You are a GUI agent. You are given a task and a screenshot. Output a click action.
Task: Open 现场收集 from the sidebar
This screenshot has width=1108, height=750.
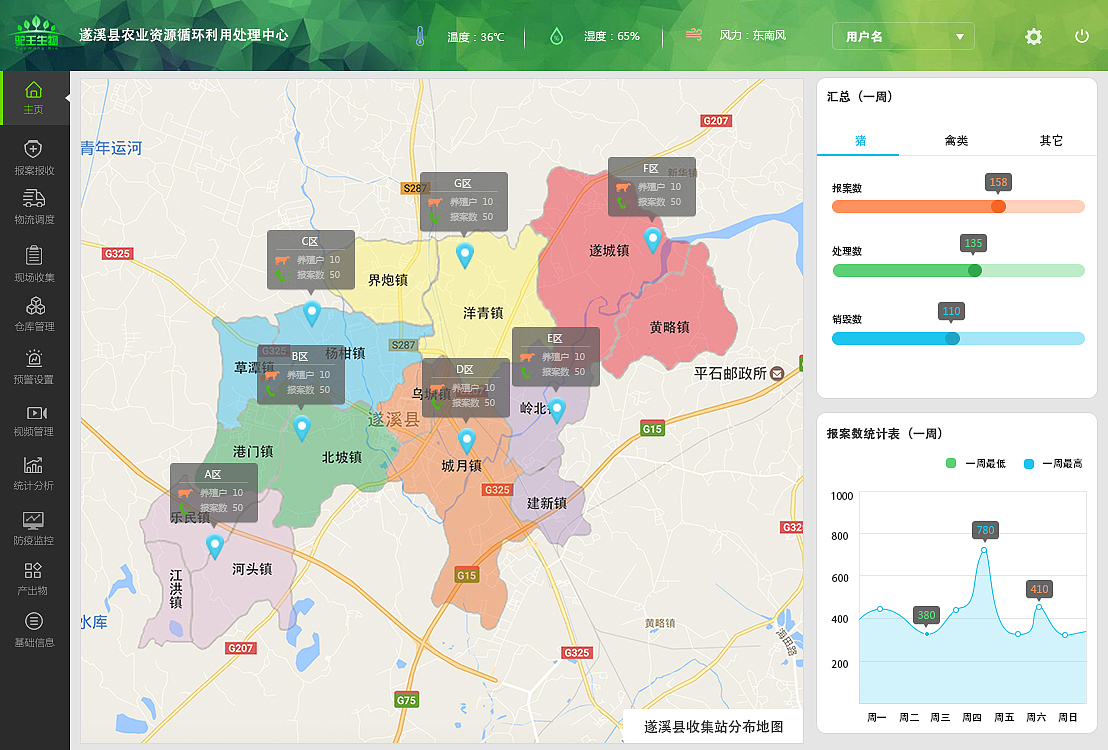tap(34, 263)
